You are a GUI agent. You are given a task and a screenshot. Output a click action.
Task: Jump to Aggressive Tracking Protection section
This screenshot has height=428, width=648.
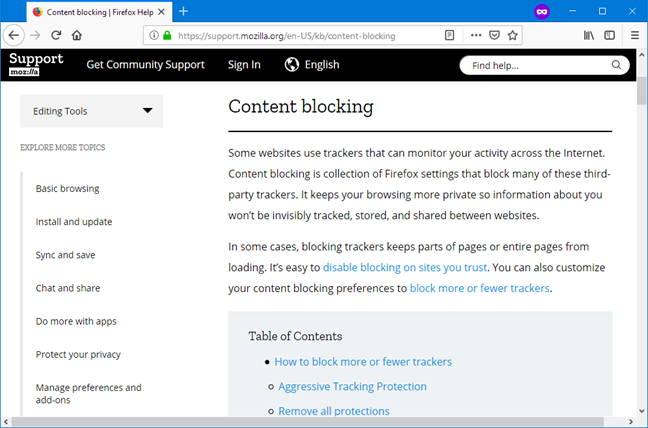[352, 387]
